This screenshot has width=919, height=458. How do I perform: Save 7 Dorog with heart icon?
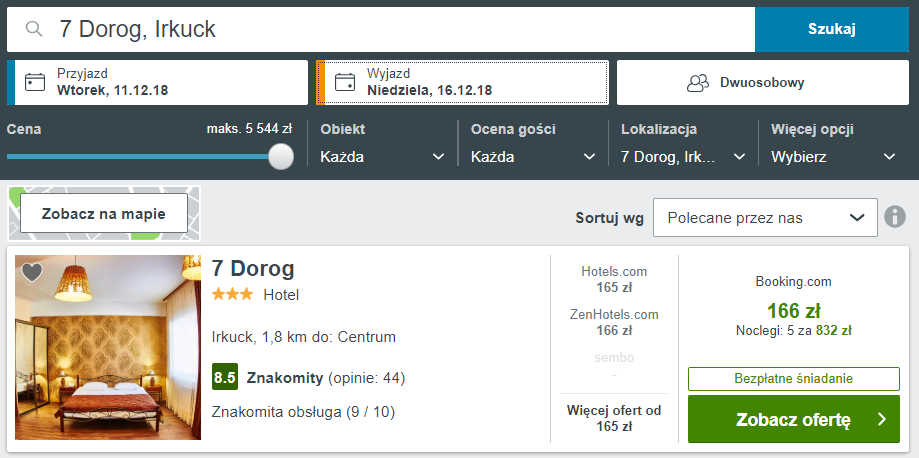click(32, 272)
